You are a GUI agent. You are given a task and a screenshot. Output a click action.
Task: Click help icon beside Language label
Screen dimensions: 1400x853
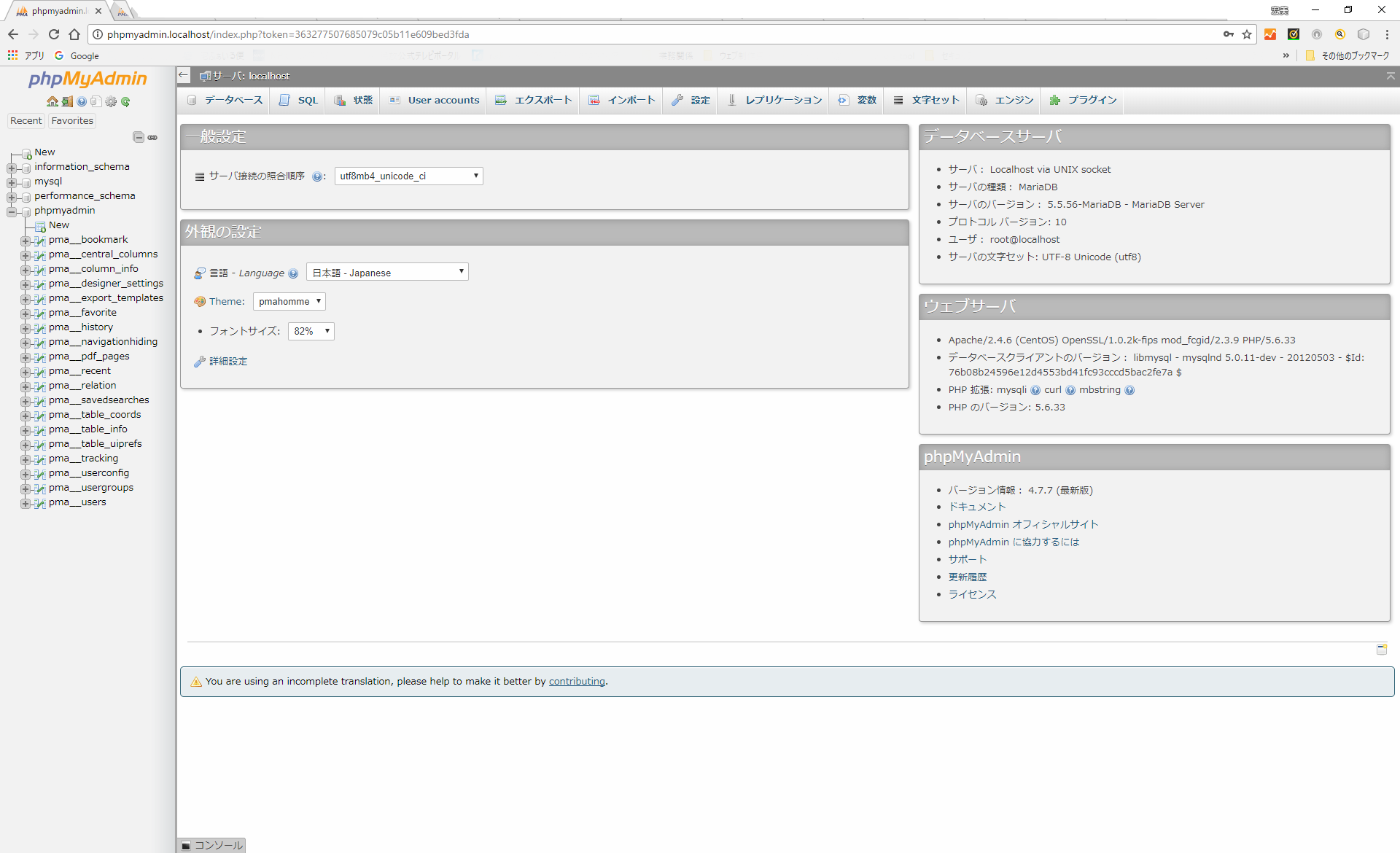[x=293, y=273]
